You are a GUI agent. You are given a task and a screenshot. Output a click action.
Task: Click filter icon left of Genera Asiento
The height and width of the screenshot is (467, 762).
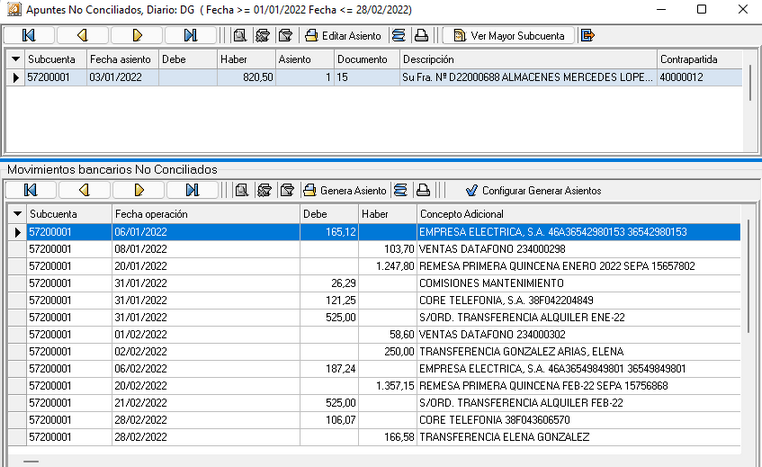pos(264,190)
